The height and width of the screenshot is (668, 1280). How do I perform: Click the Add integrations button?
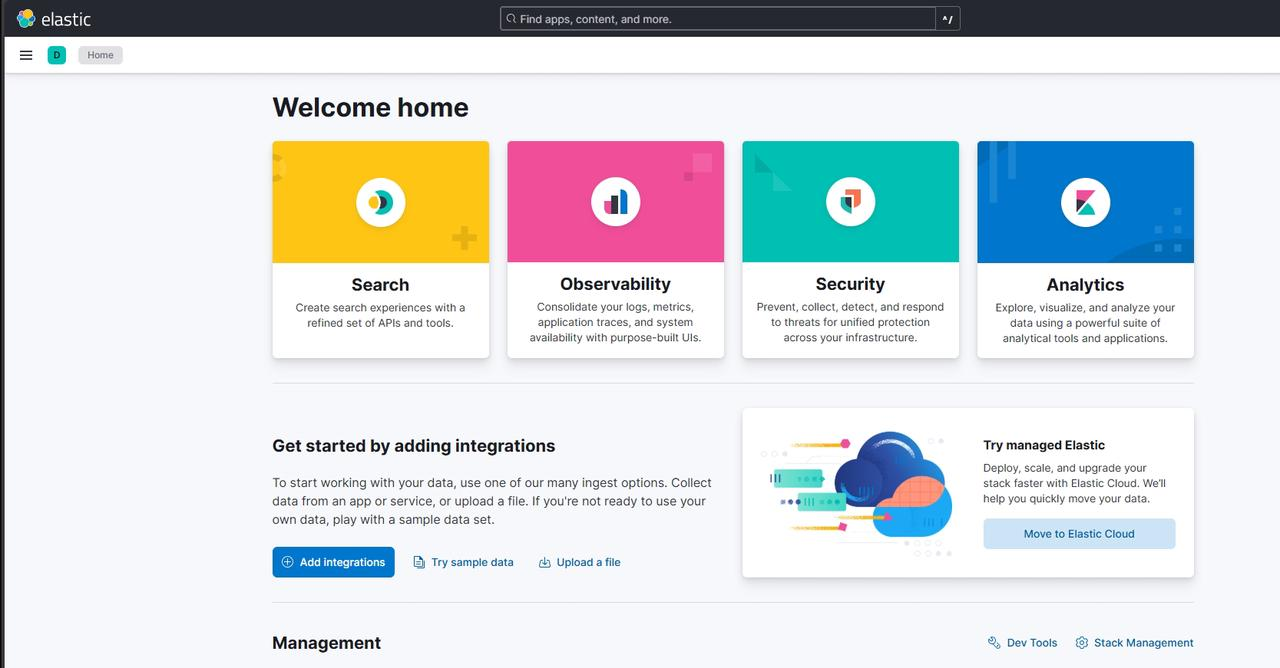(333, 562)
